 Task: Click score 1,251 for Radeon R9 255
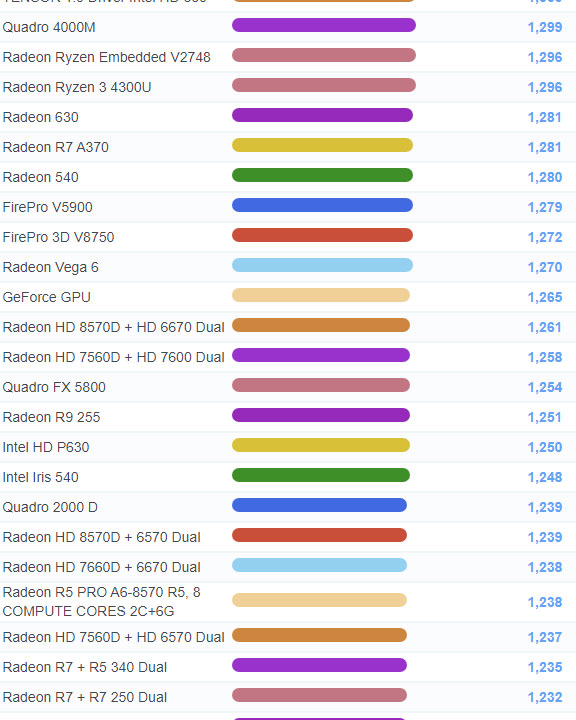(x=545, y=417)
